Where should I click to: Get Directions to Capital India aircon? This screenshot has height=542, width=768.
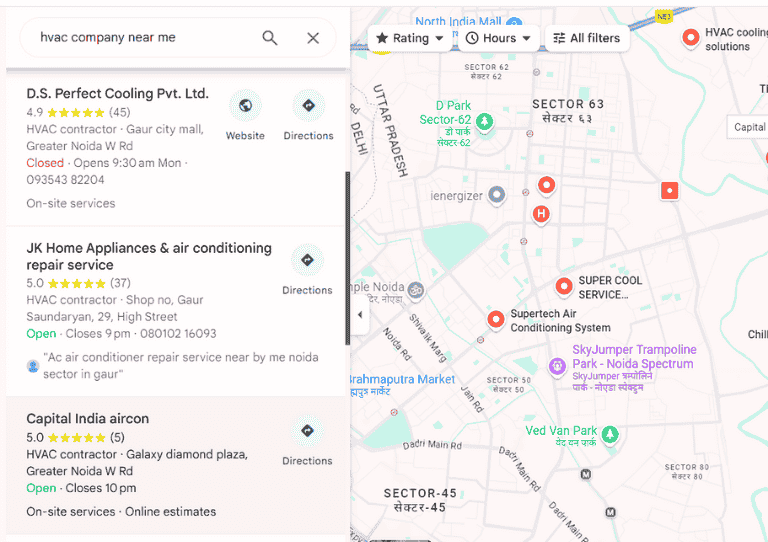(307, 432)
